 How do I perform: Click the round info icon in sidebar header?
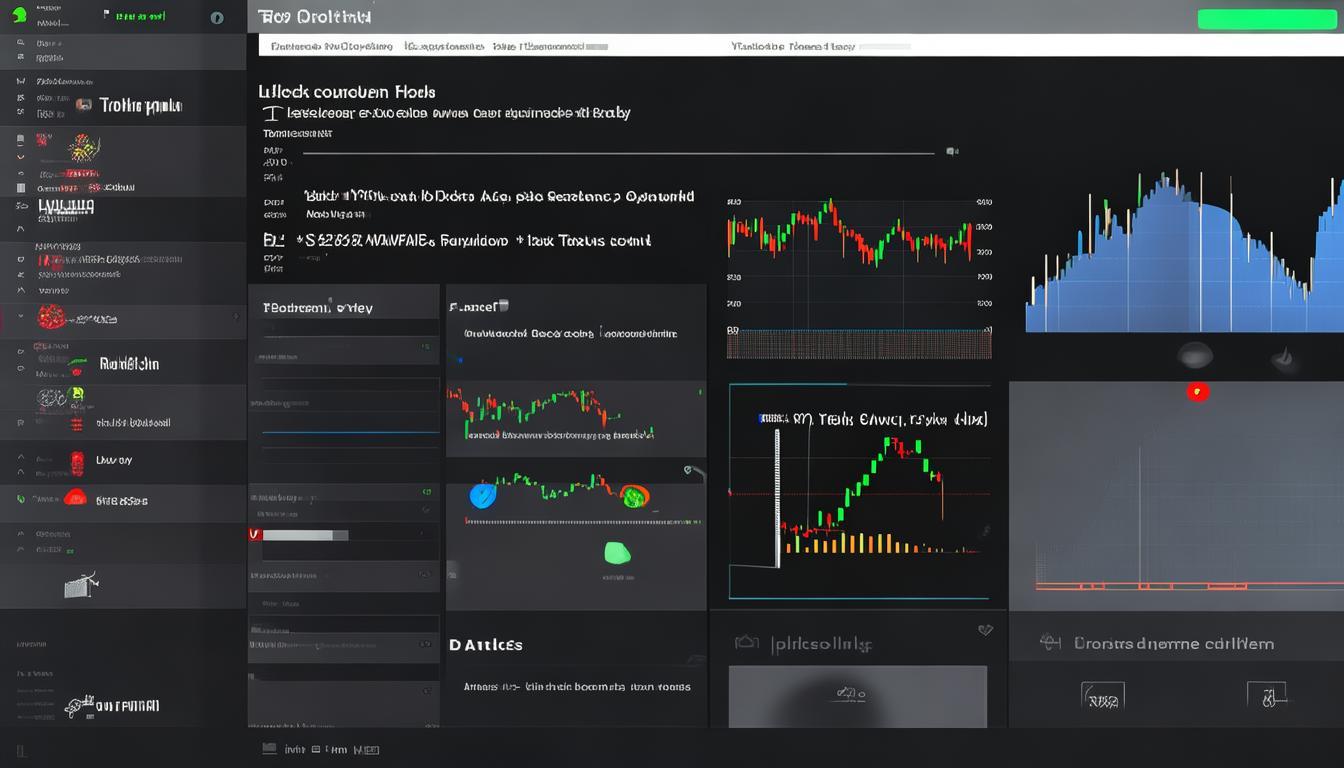tap(217, 18)
